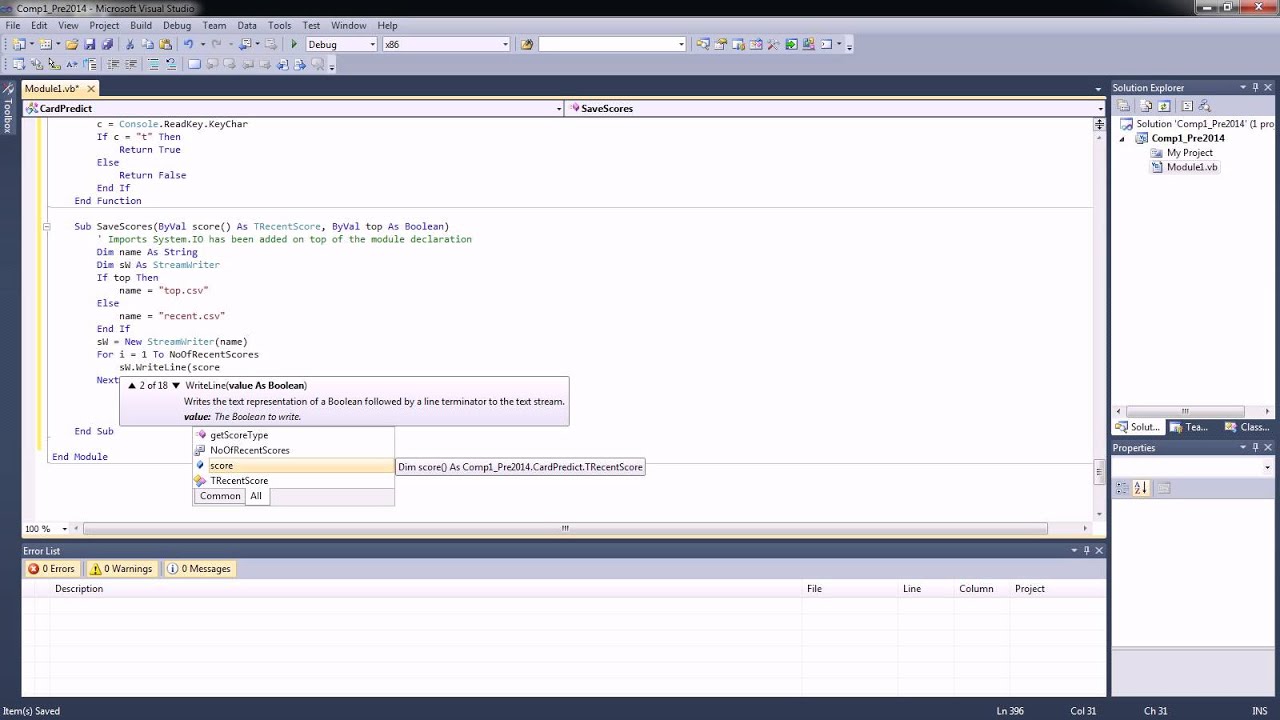Uncomment the selected lines icon

tap(171, 64)
